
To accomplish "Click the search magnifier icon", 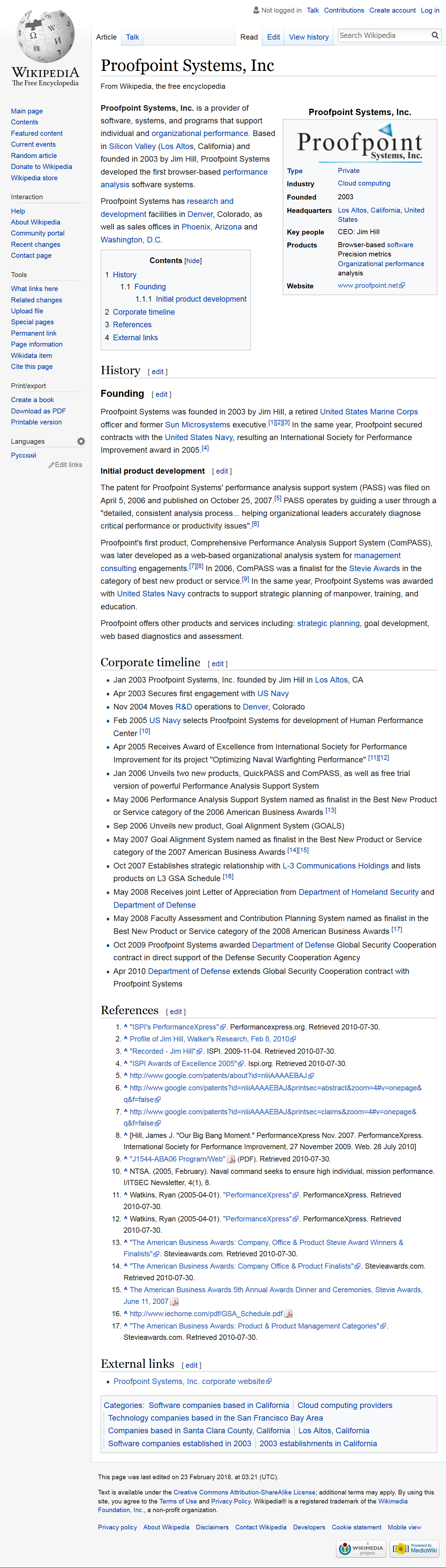I will click(435, 35).
